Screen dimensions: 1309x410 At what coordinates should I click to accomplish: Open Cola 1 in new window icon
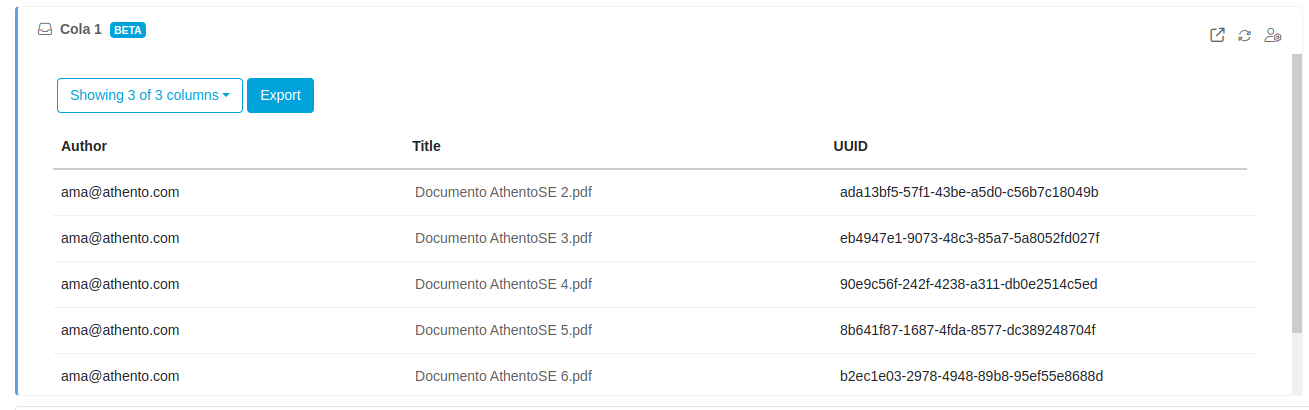coord(1217,35)
